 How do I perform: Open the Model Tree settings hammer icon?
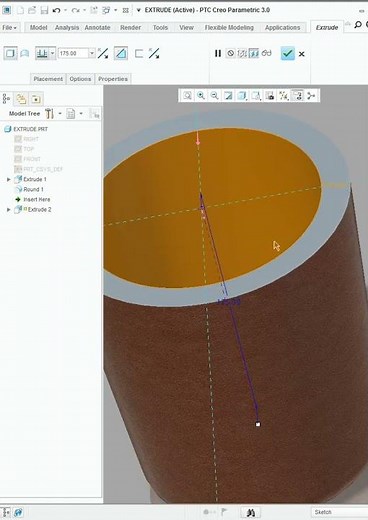pyautogui.click(x=49, y=114)
